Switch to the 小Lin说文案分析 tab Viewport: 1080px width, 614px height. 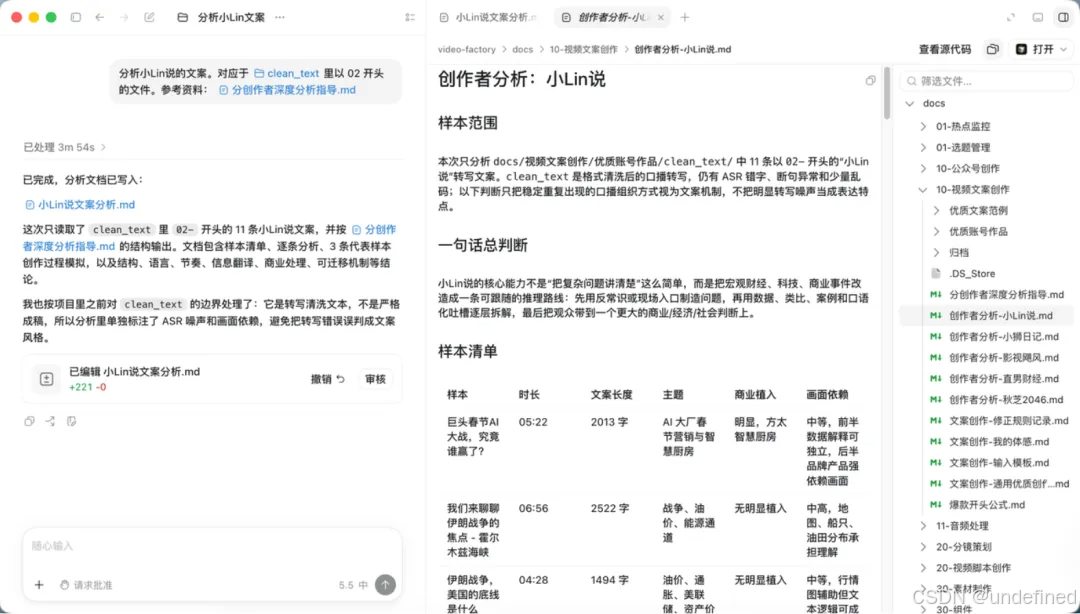point(489,17)
